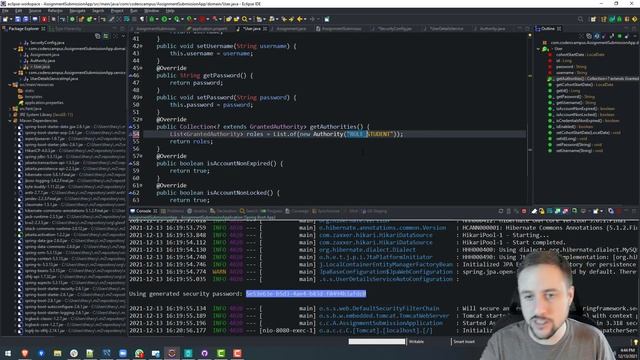Switch to the Debug perspective icon
This screenshot has height=360, width=640.
pyautogui.click(x=619, y=19)
